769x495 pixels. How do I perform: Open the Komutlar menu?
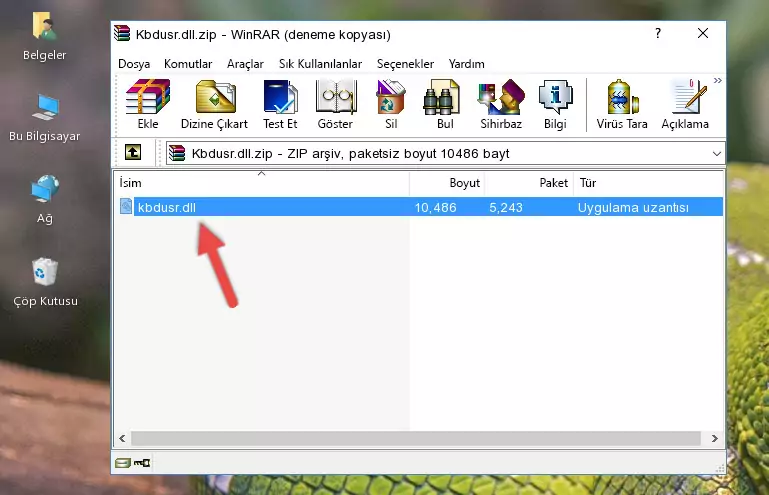pyautogui.click(x=188, y=64)
